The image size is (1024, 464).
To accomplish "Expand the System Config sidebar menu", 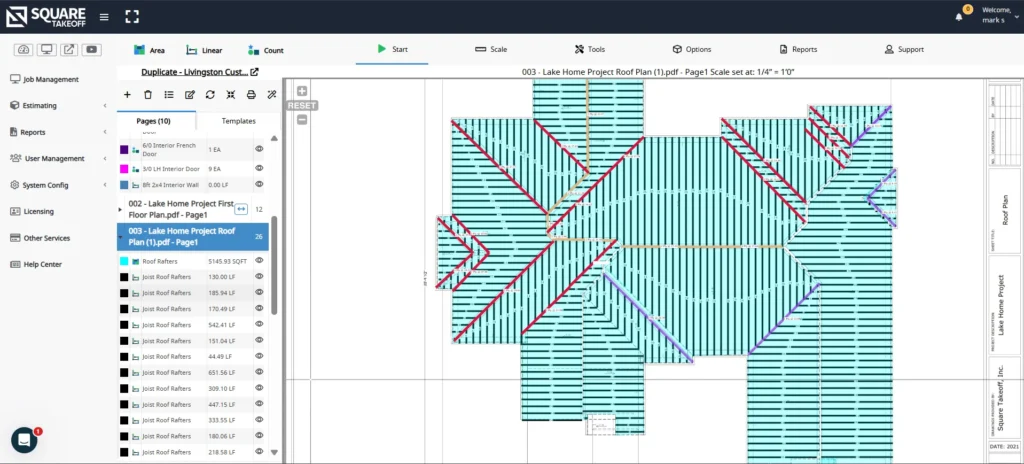I will point(58,185).
